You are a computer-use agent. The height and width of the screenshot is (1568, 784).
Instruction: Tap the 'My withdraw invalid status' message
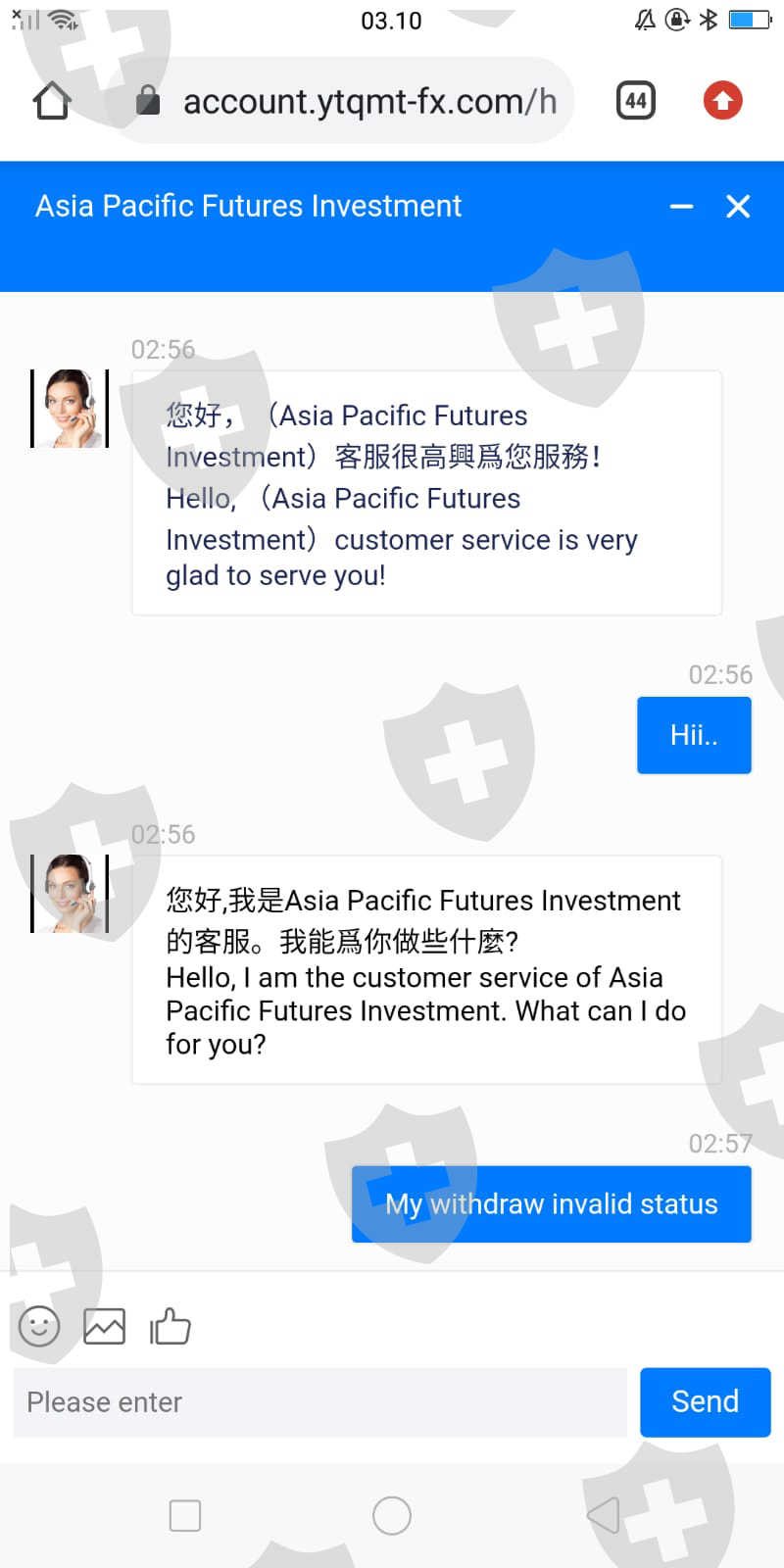click(x=552, y=1204)
